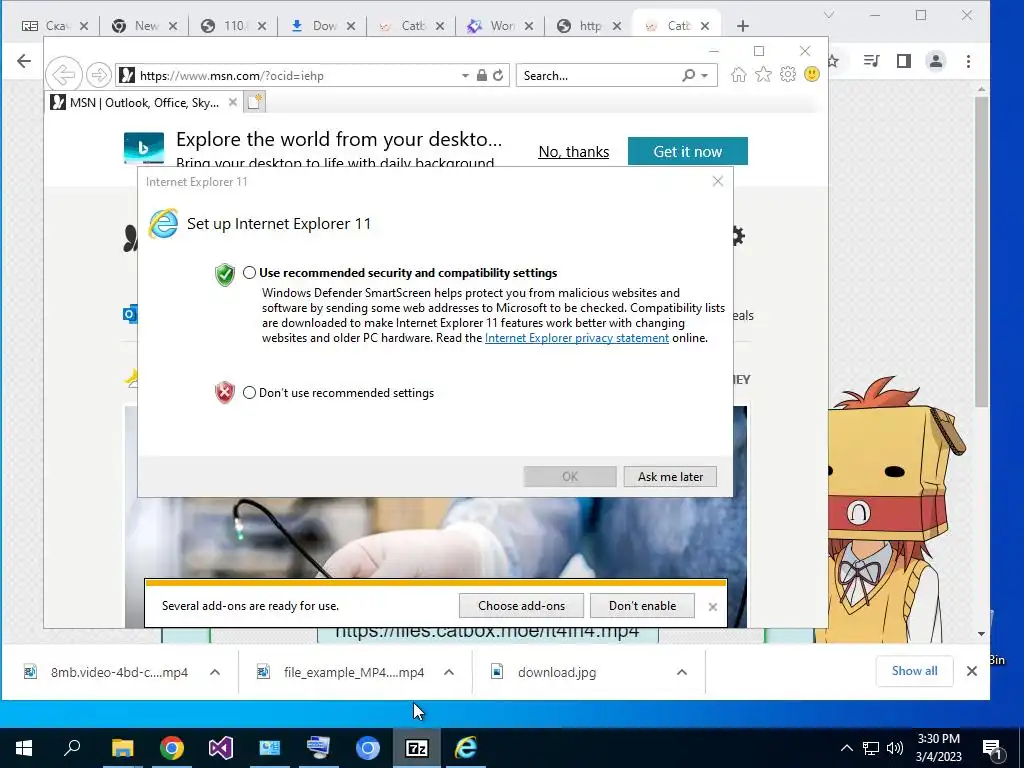This screenshot has width=1024, height=768.
Task: Expand the IE search provider dropdown arrow
Action: (x=705, y=76)
